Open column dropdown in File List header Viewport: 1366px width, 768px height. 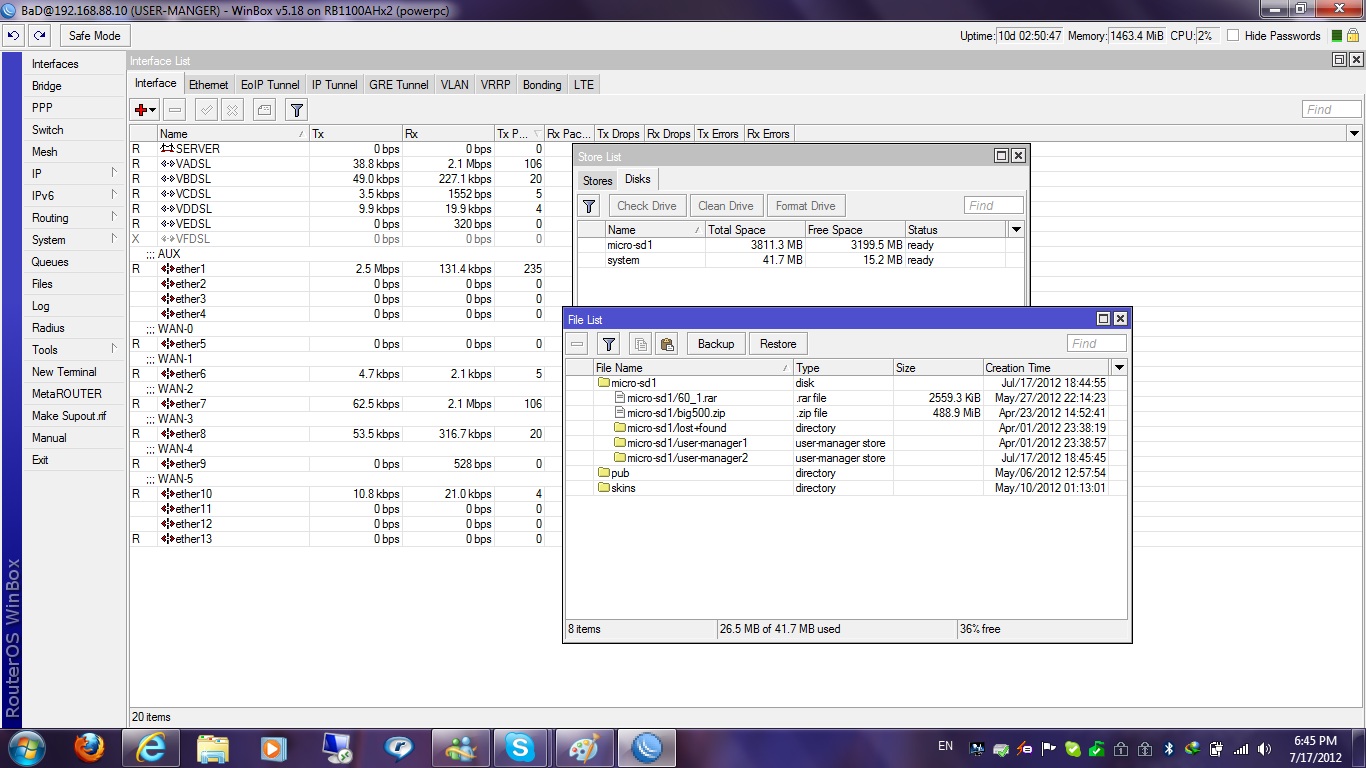1119,368
